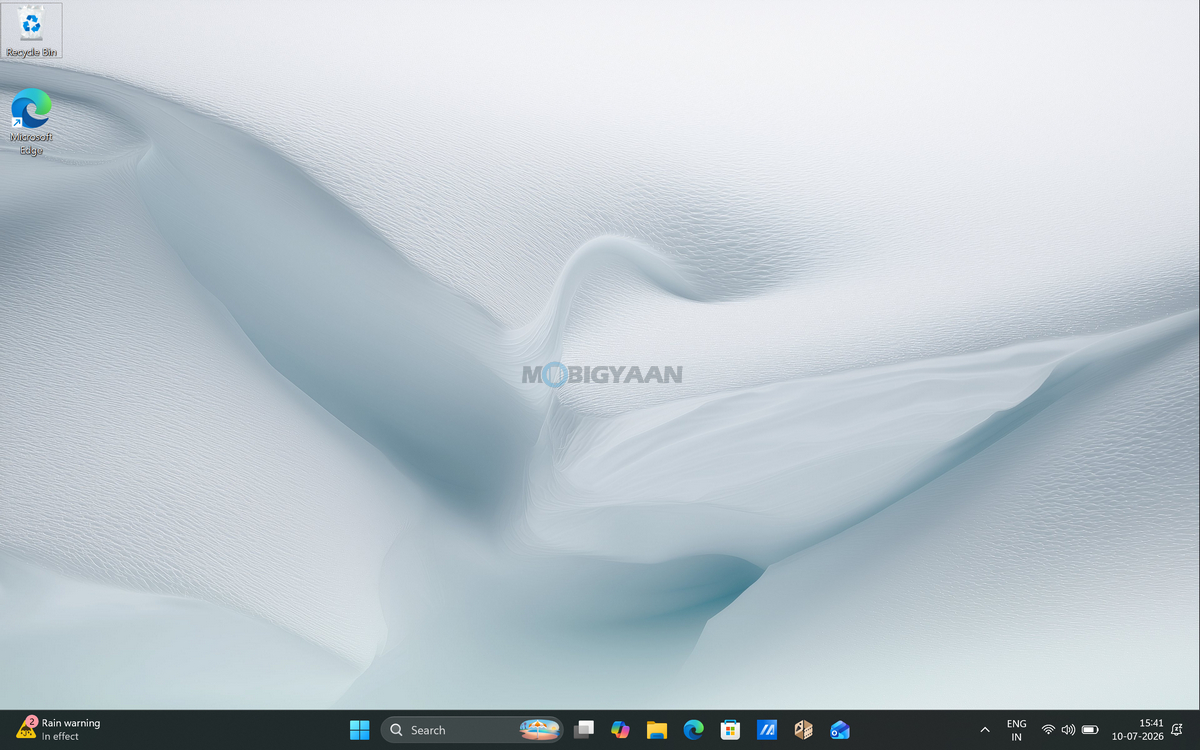The height and width of the screenshot is (750, 1200).
Task: Launch Microsoft Edge from the taskbar
Action: pos(694,730)
